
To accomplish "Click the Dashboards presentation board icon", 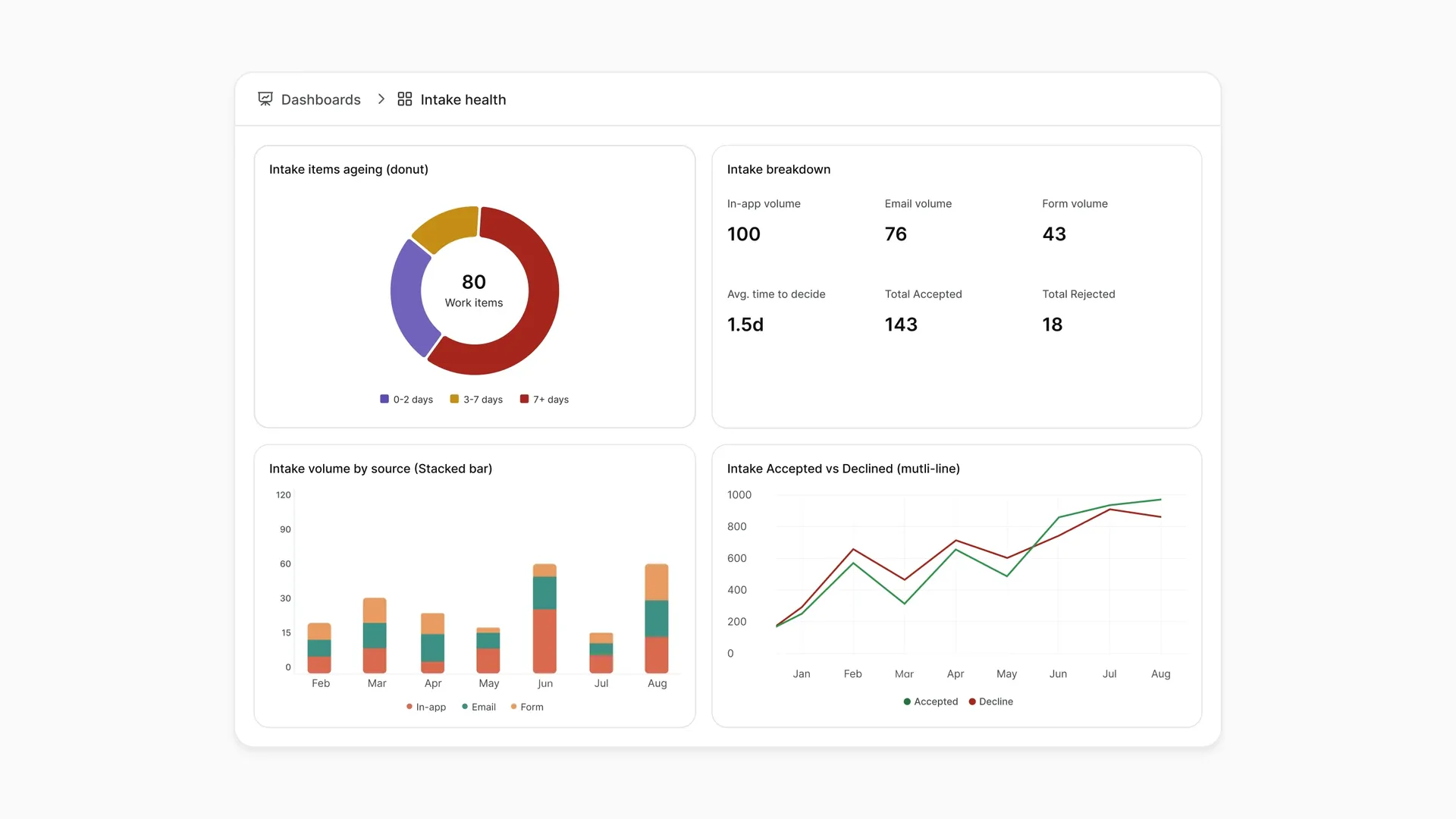I will pos(265,99).
